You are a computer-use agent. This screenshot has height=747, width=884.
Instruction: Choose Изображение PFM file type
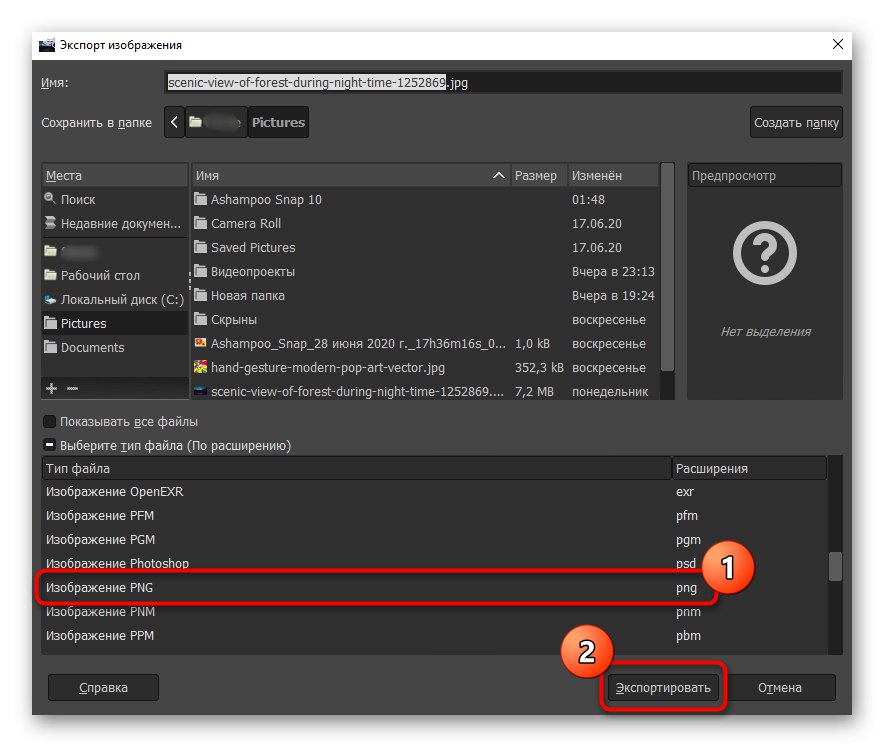click(434, 515)
